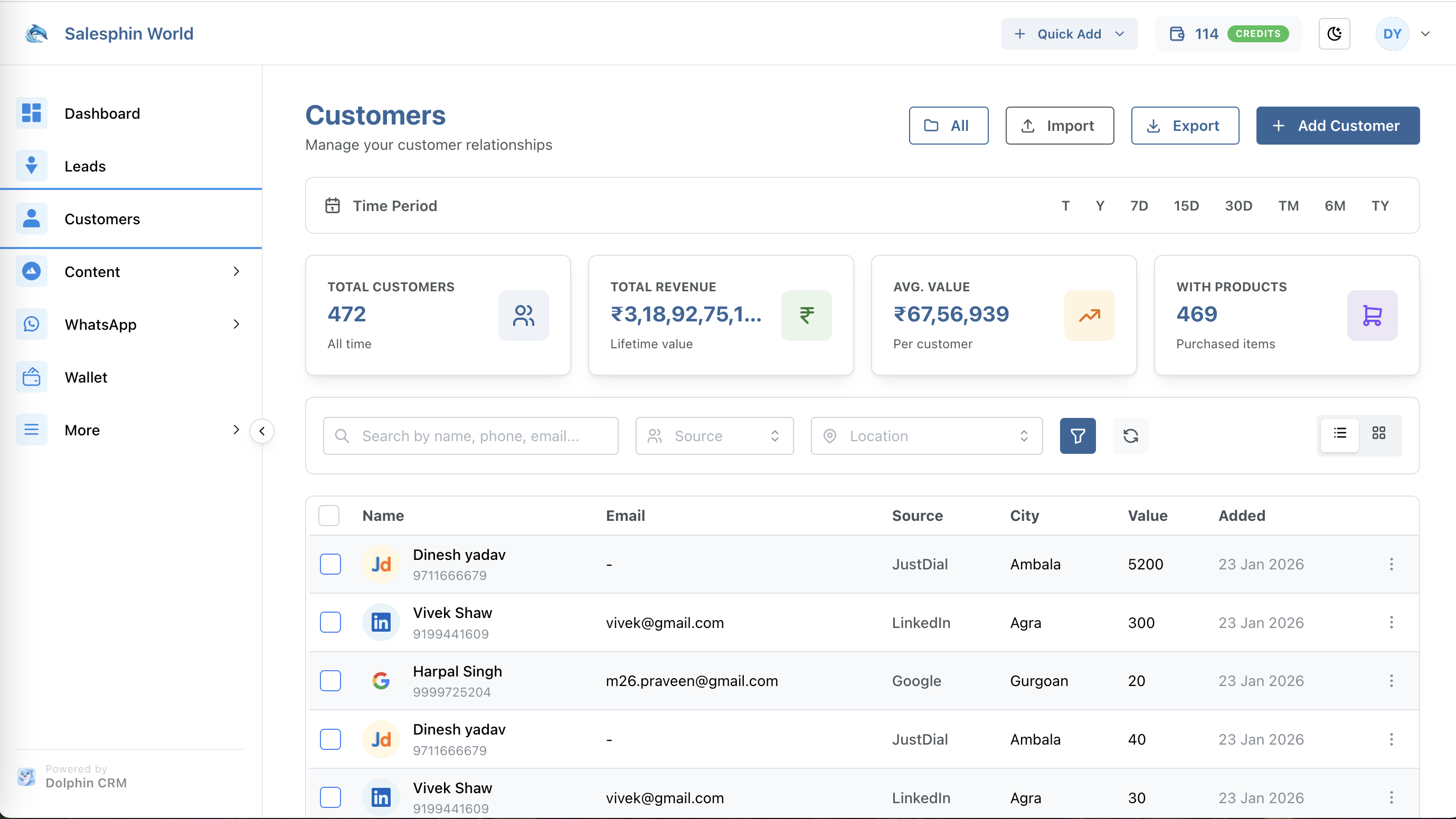Expand the Location filter dropdown
This screenshot has width=1456, height=819.
(926, 435)
